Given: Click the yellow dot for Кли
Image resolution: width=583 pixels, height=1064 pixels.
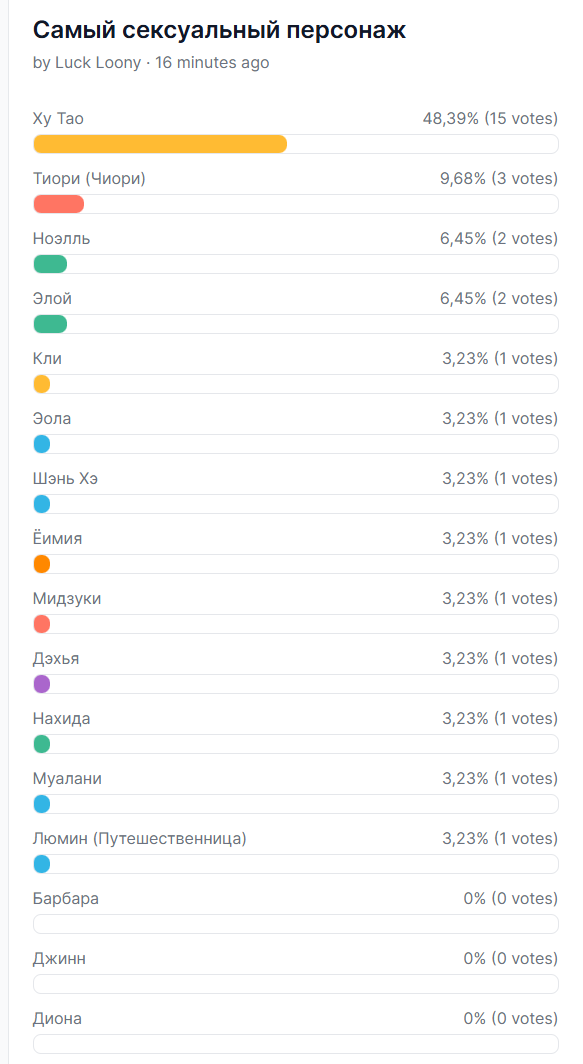Looking at the screenshot, I should pyautogui.click(x=41, y=384).
